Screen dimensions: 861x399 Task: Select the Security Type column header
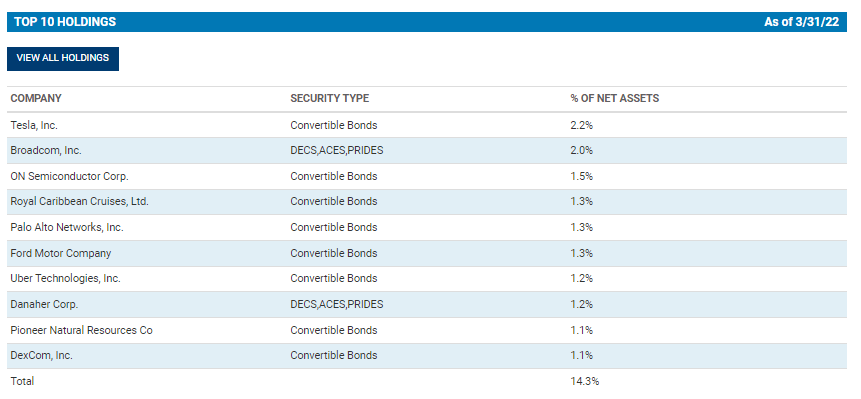click(x=329, y=98)
